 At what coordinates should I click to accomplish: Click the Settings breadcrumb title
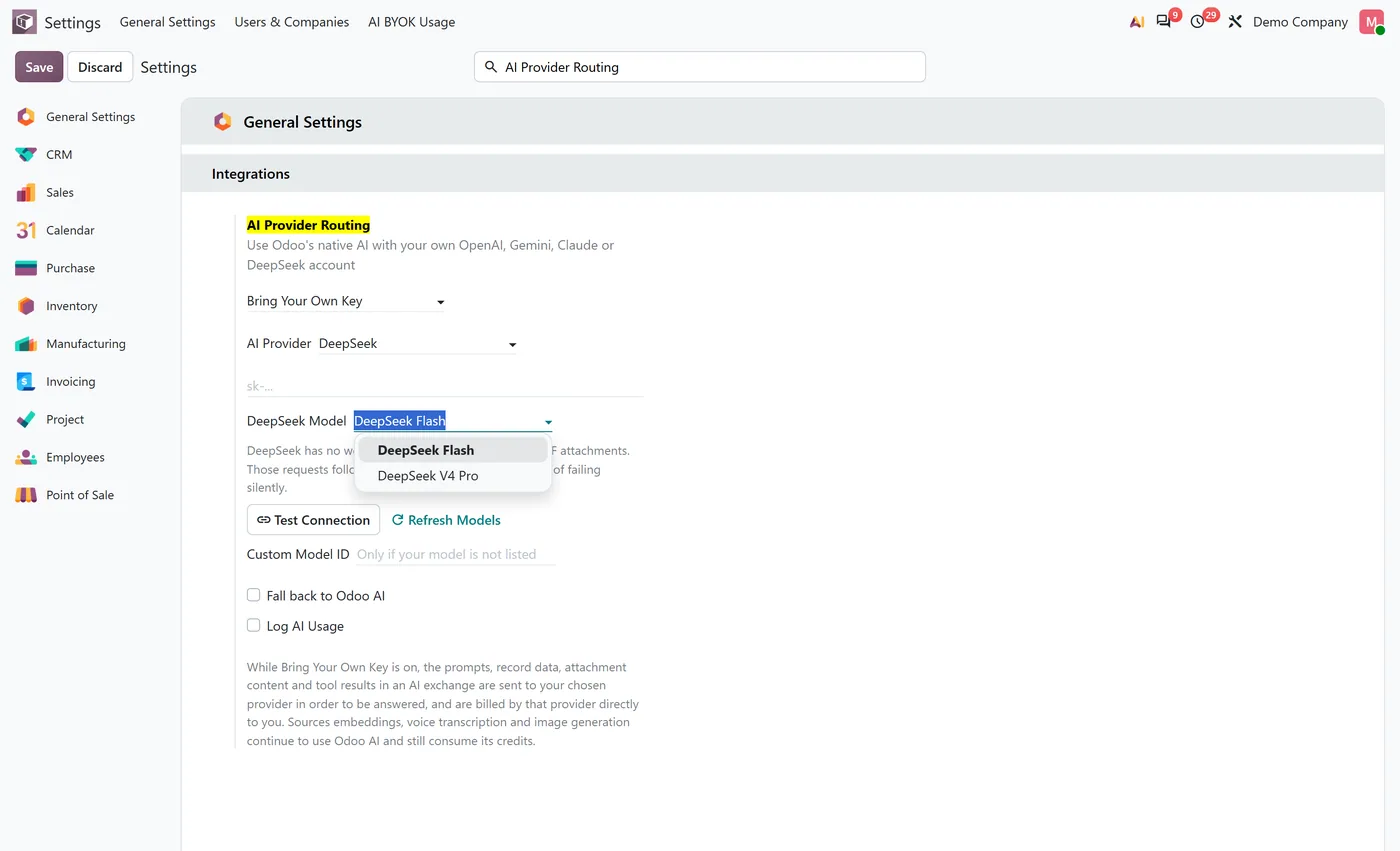pos(168,67)
